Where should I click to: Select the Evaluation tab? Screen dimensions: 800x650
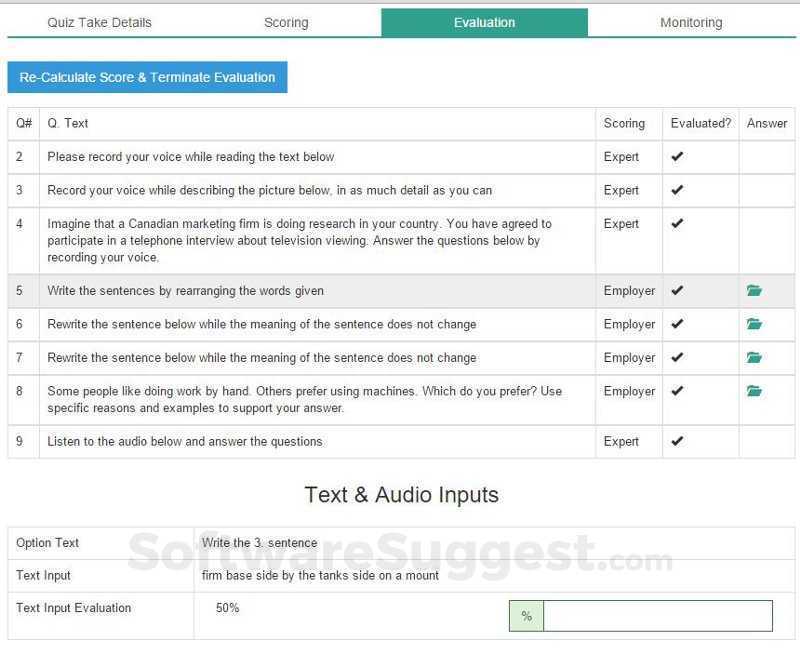(484, 22)
